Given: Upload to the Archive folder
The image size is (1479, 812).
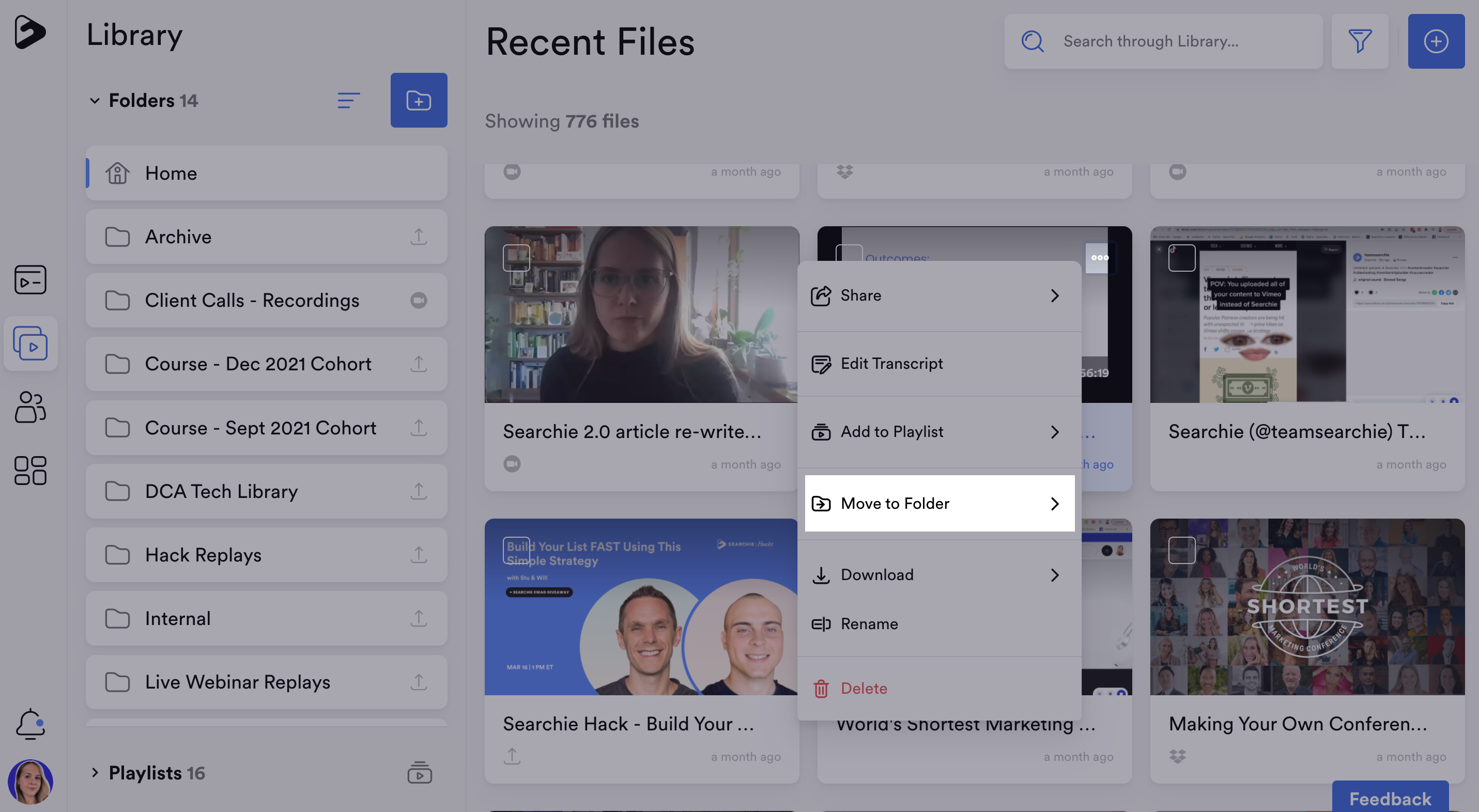Looking at the screenshot, I should (419, 237).
